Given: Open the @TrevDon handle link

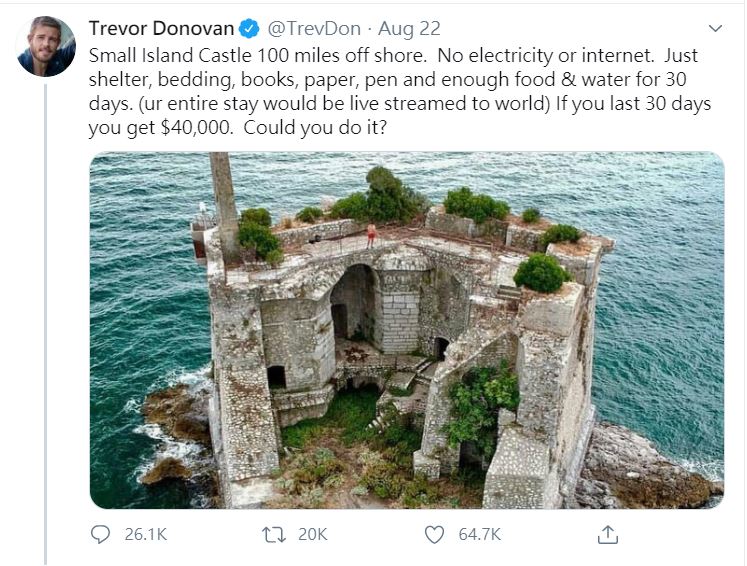Looking at the screenshot, I should [314, 29].
